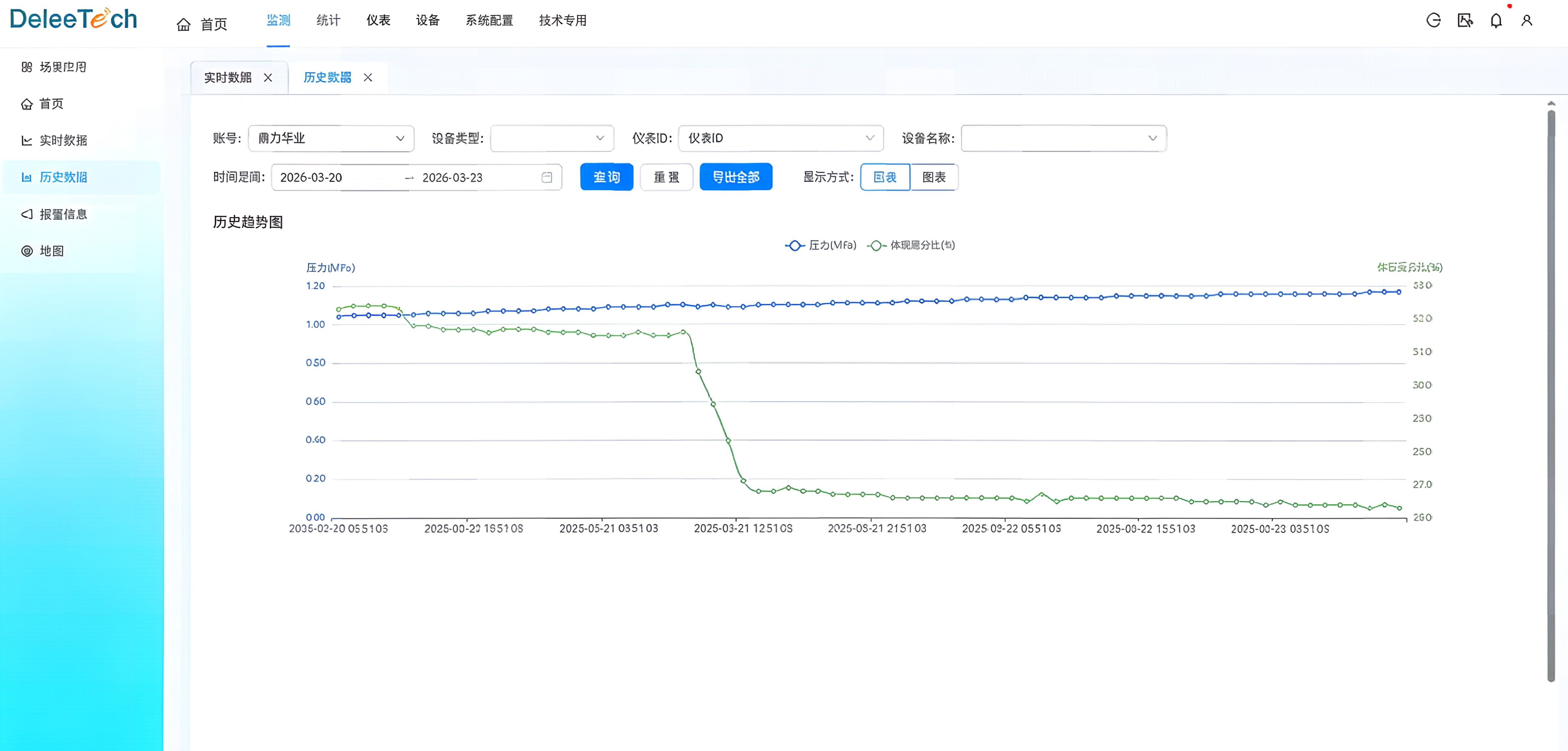Close the 实时数据 tab

[x=268, y=77]
